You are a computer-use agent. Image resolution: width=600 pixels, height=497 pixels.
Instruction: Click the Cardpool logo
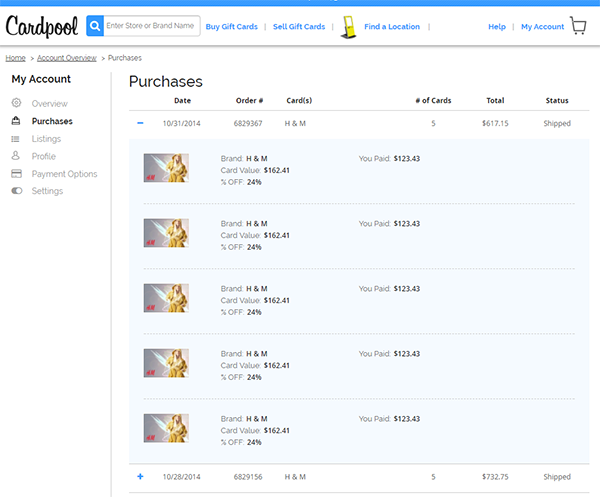pos(42,26)
